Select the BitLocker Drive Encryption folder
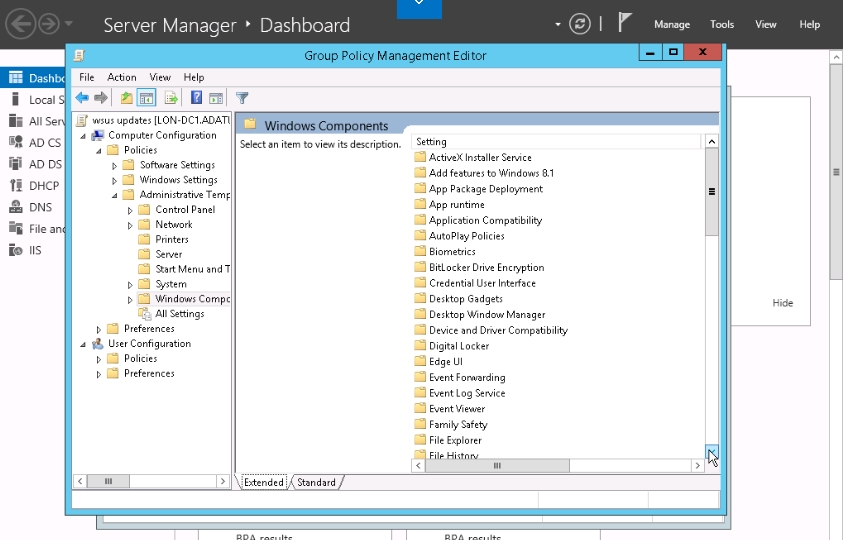The width and height of the screenshot is (848, 540). 486,267
